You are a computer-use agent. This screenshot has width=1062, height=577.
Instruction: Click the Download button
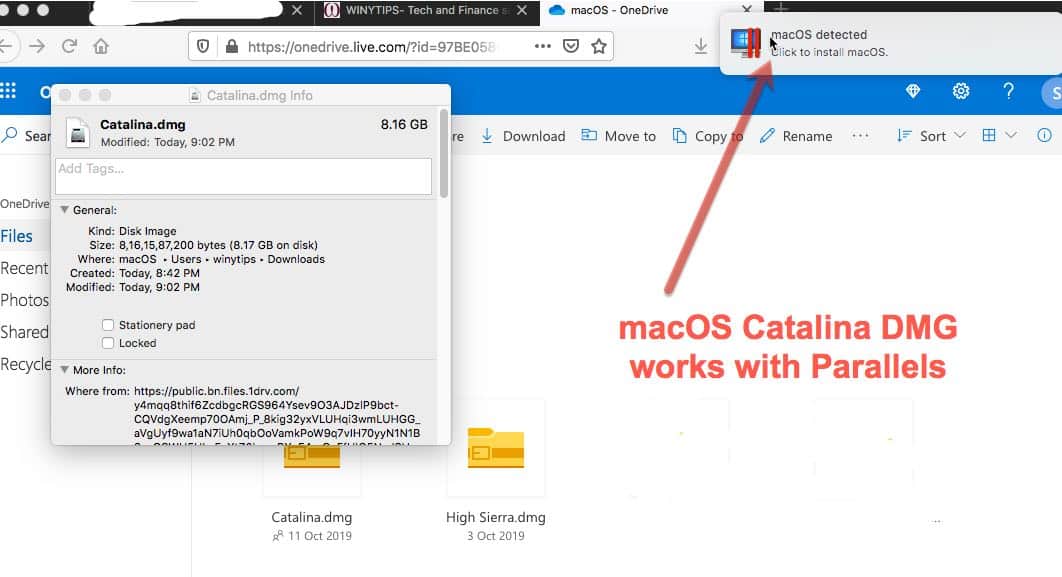pyautogui.click(x=523, y=136)
